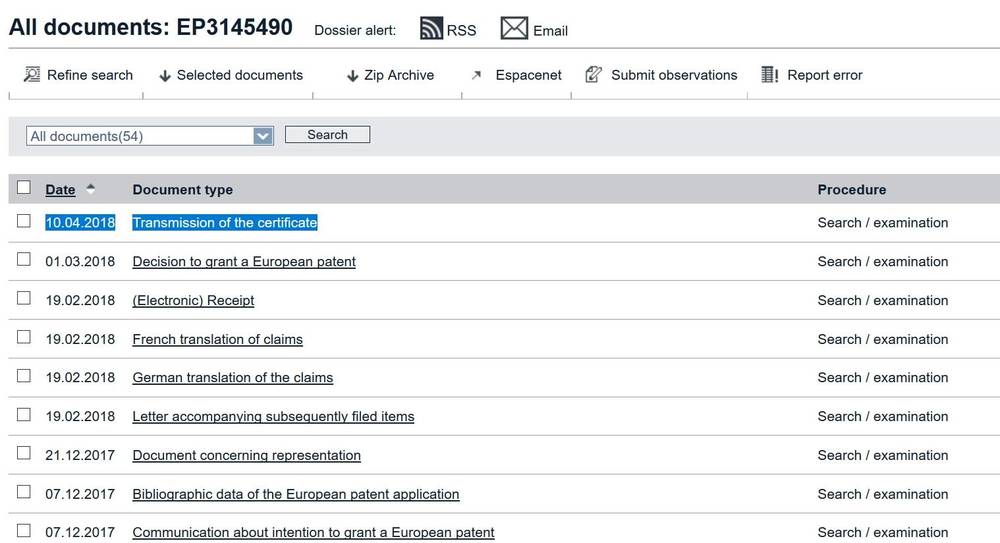
Task: Check the box for Decision to grant row
Action: coord(24,260)
